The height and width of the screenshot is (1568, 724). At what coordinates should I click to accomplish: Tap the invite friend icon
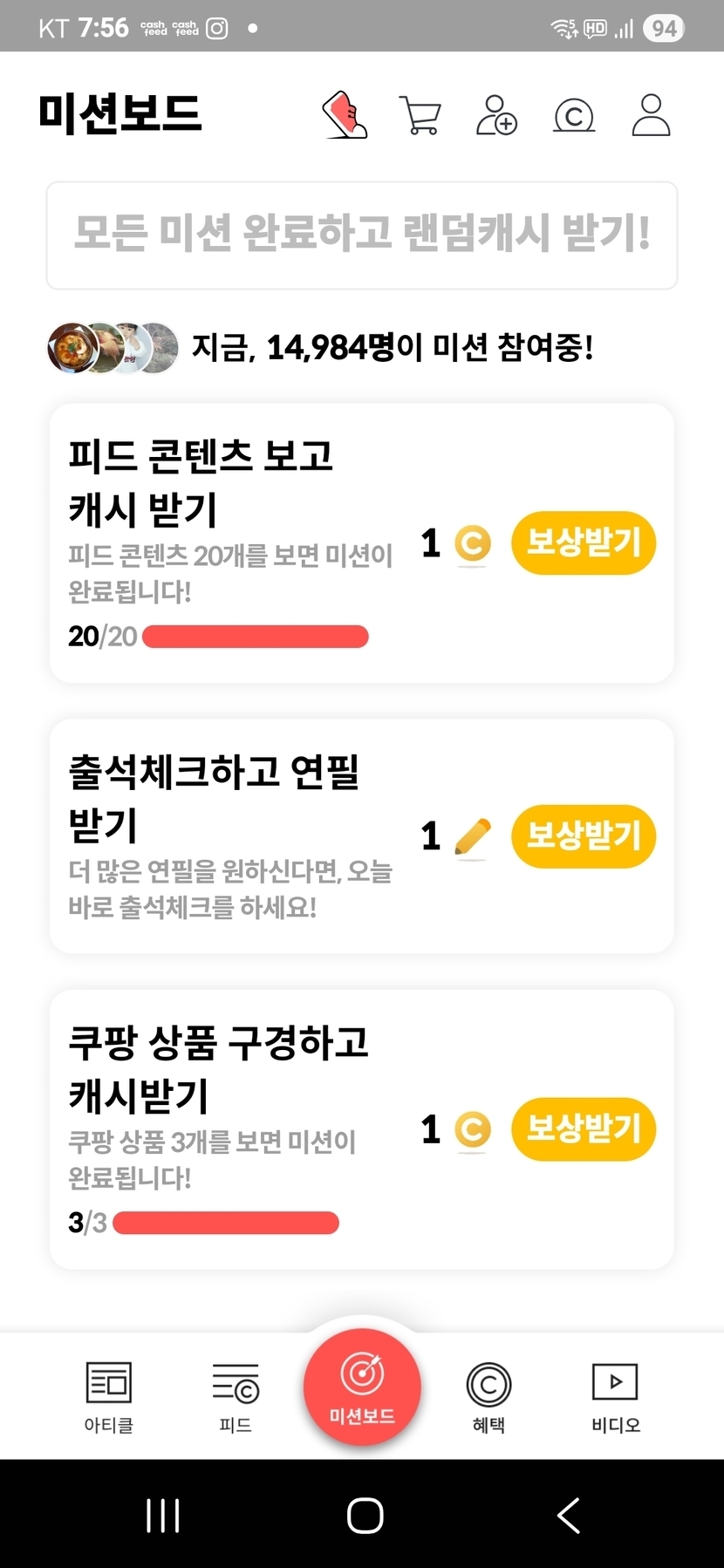496,115
